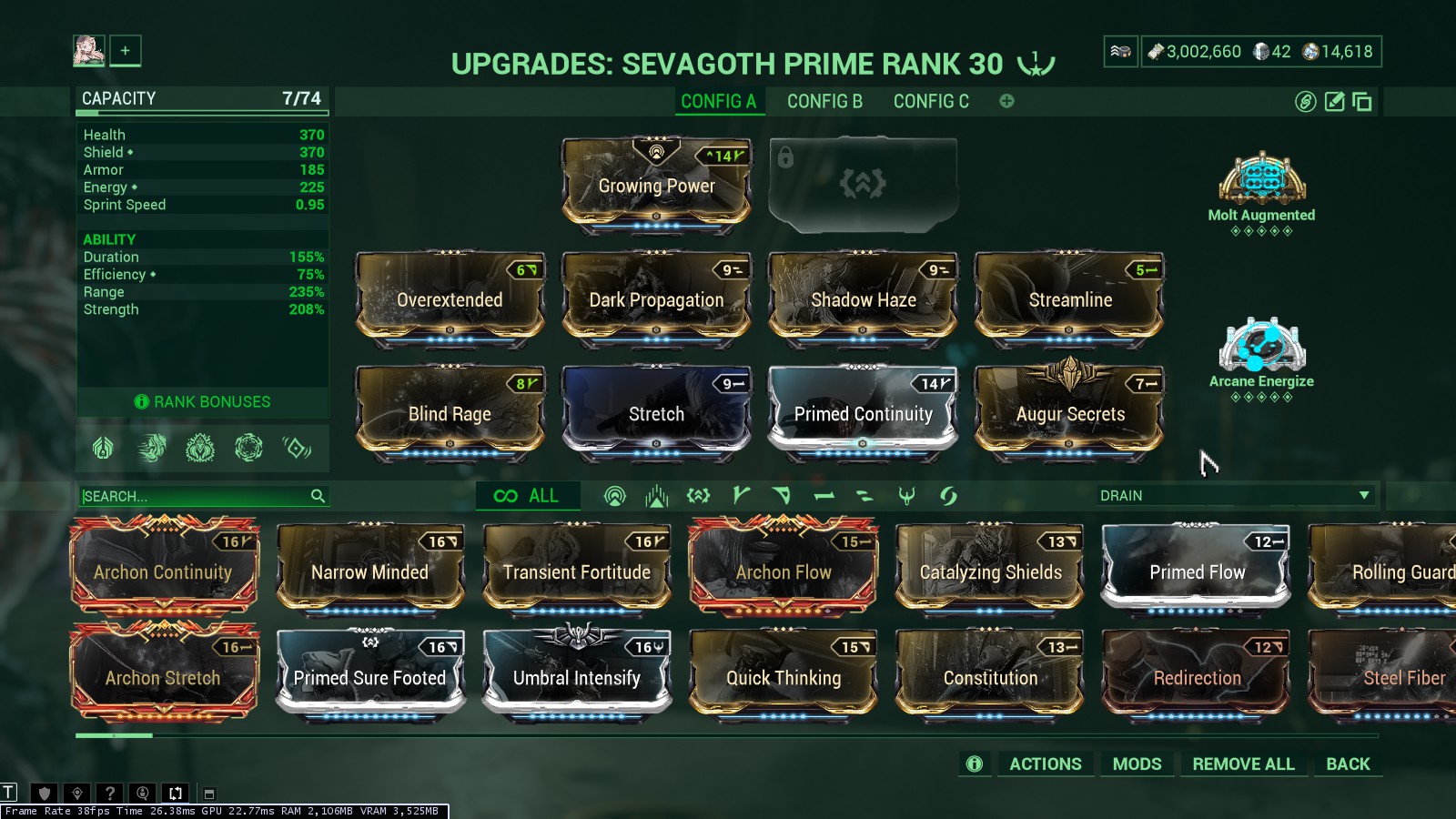Image resolution: width=1456 pixels, height=819 pixels.
Task: Click the rename config pencil icon
Action: tap(1334, 102)
